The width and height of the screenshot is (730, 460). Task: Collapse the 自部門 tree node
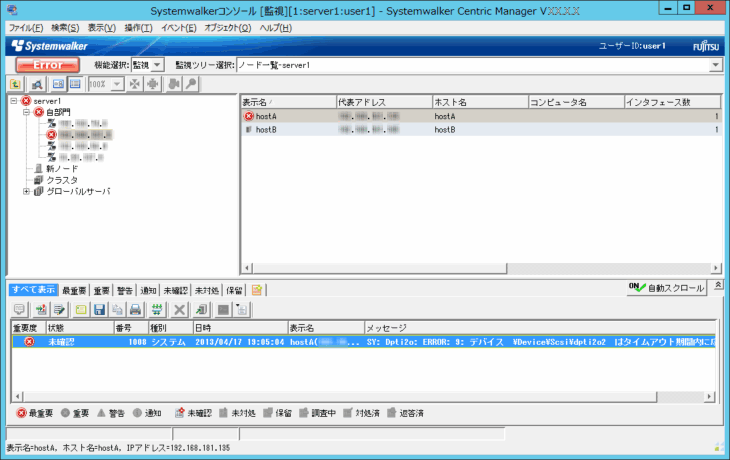(27, 112)
